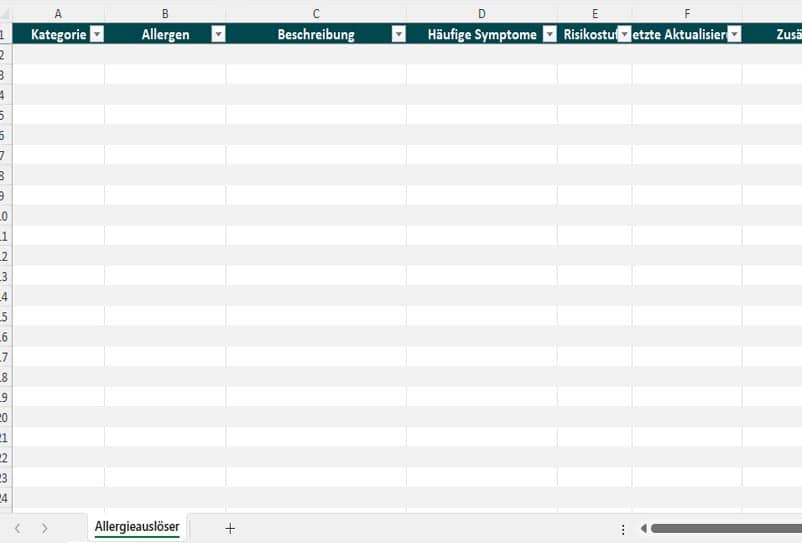Select row 7 via its row header
This screenshot has height=543, width=802.
4,155
